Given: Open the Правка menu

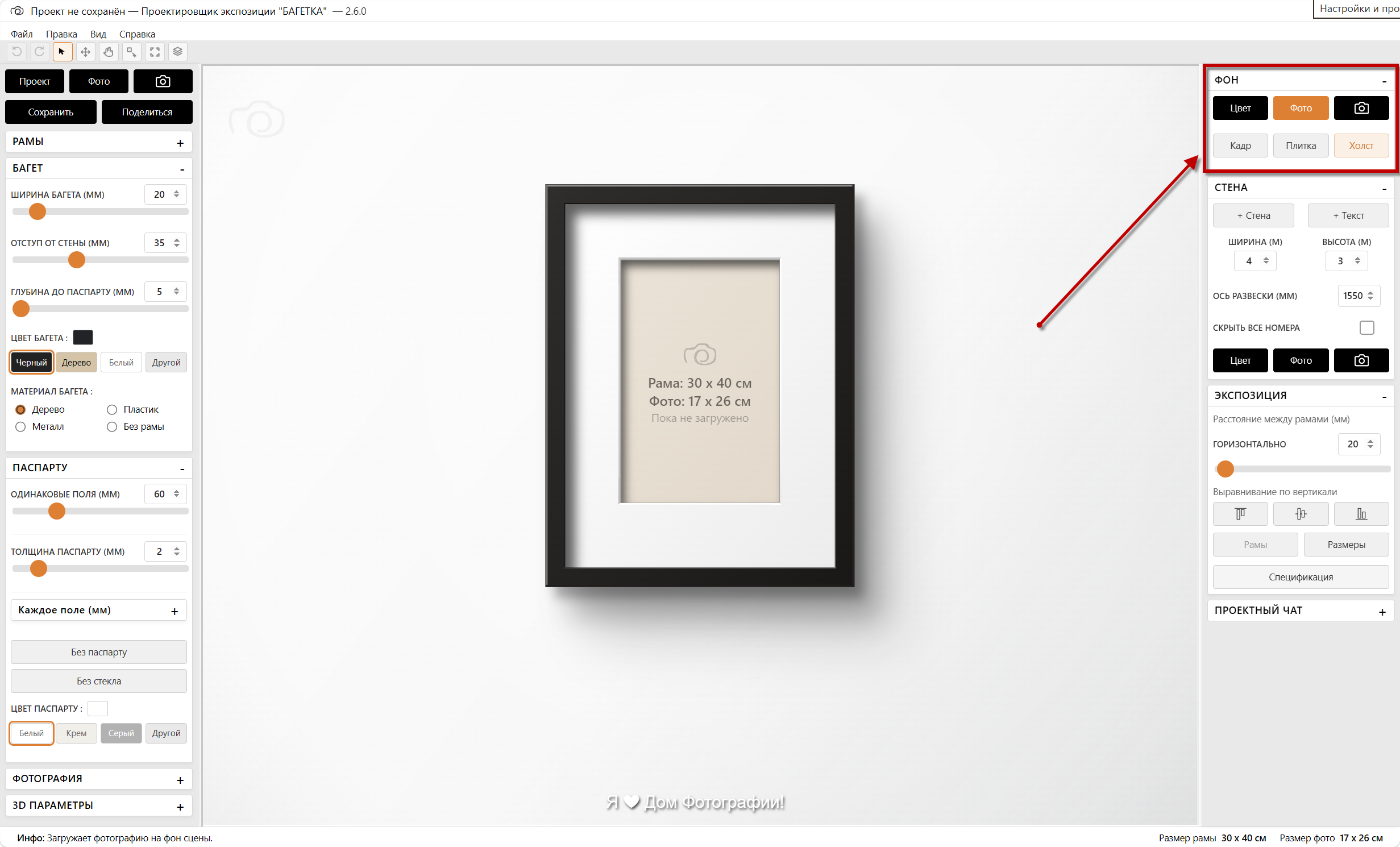Looking at the screenshot, I should pyautogui.click(x=61, y=34).
